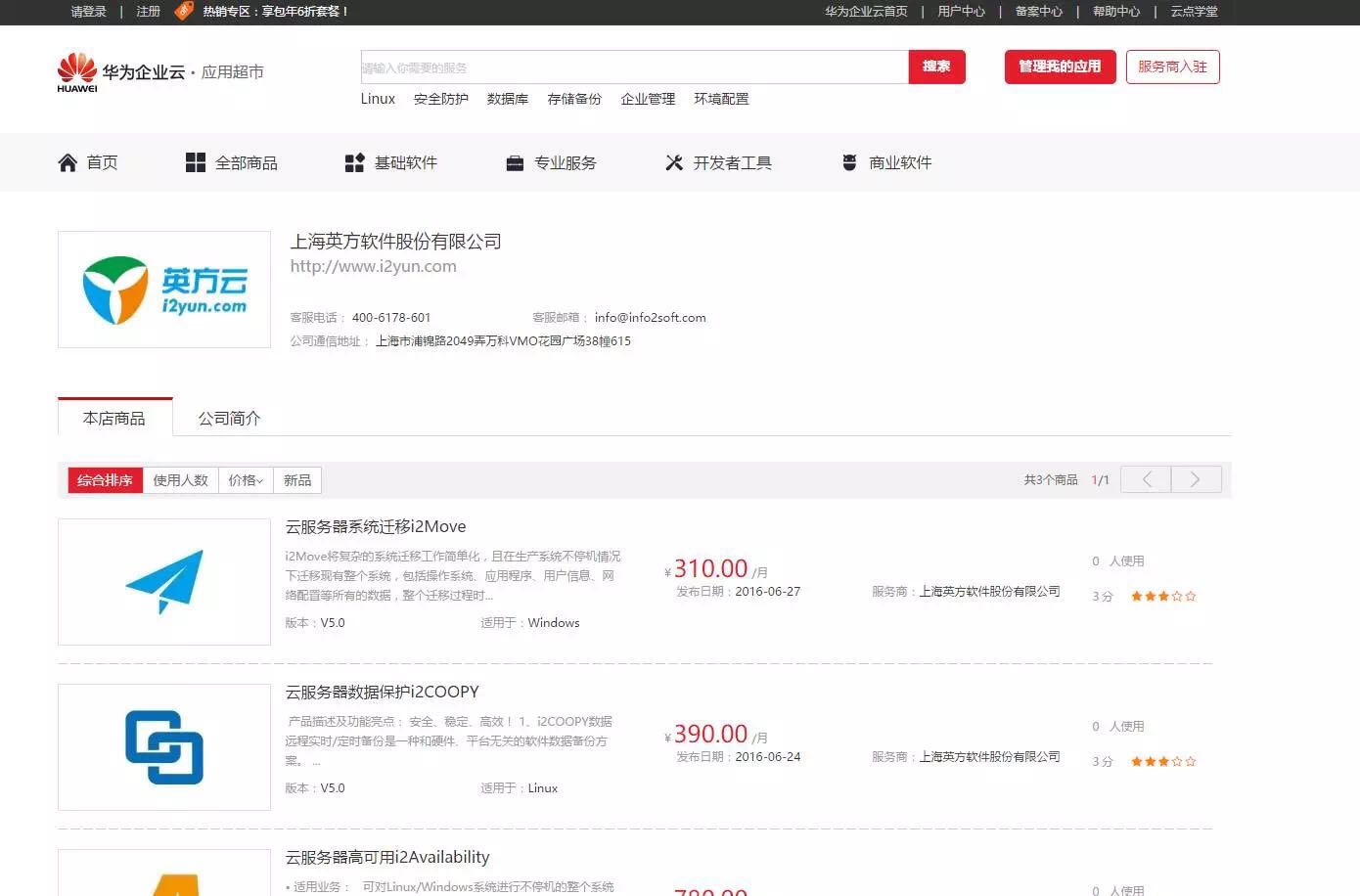1360x896 pixels.
Task: Click the 服务商入驻 button
Action: pyautogui.click(x=1172, y=67)
